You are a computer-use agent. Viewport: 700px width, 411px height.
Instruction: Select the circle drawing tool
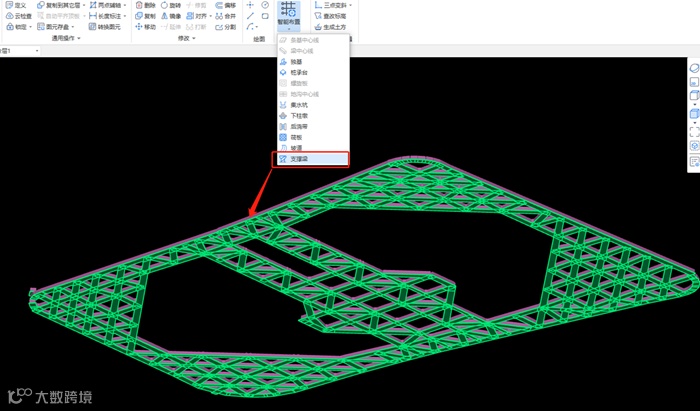coord(265,5)
